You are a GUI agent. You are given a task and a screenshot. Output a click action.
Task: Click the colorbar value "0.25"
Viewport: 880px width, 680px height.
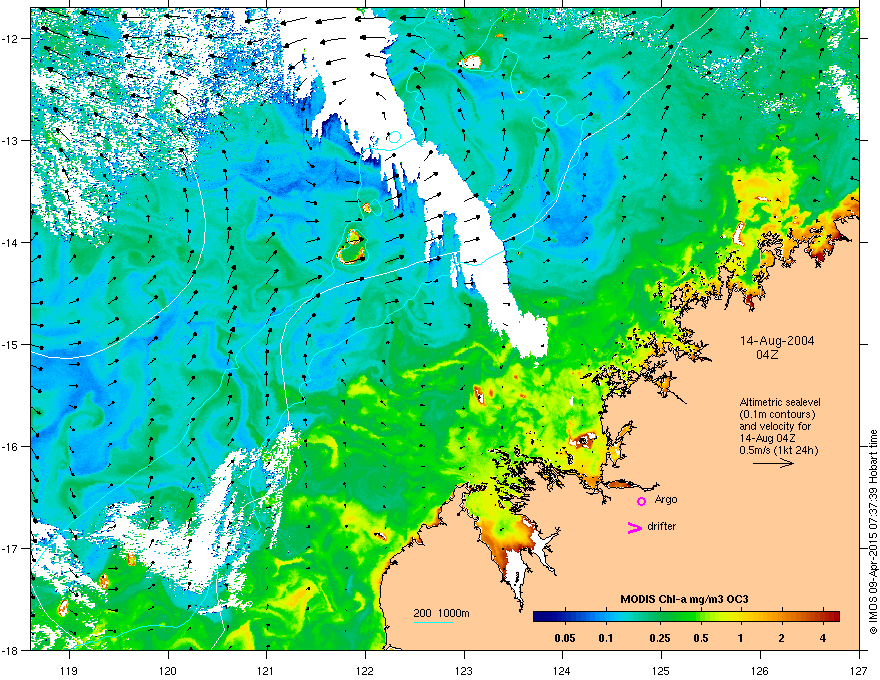pyautogui.click(x=659, y=638)
